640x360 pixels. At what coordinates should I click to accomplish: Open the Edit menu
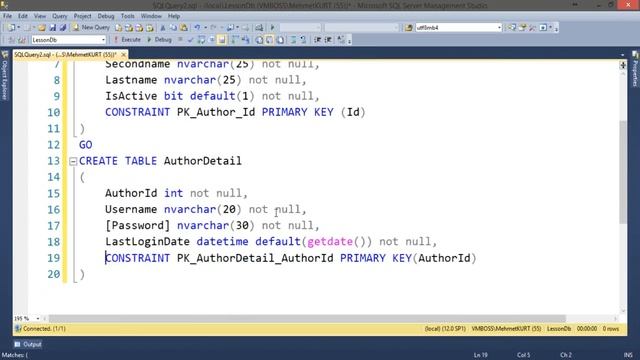pos(23,16)
